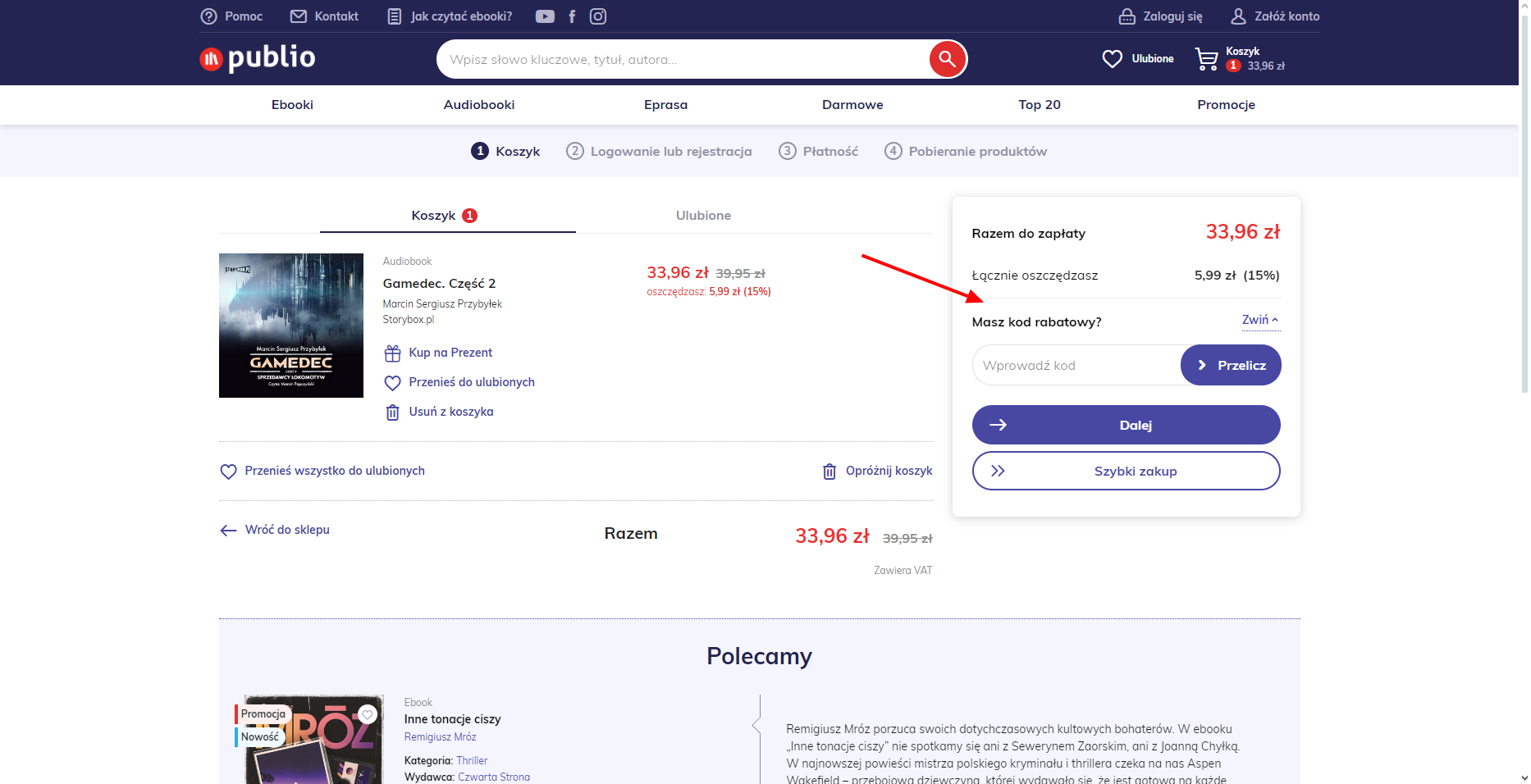
Task: Click the Thriller category link
Action: click(473, 761)
